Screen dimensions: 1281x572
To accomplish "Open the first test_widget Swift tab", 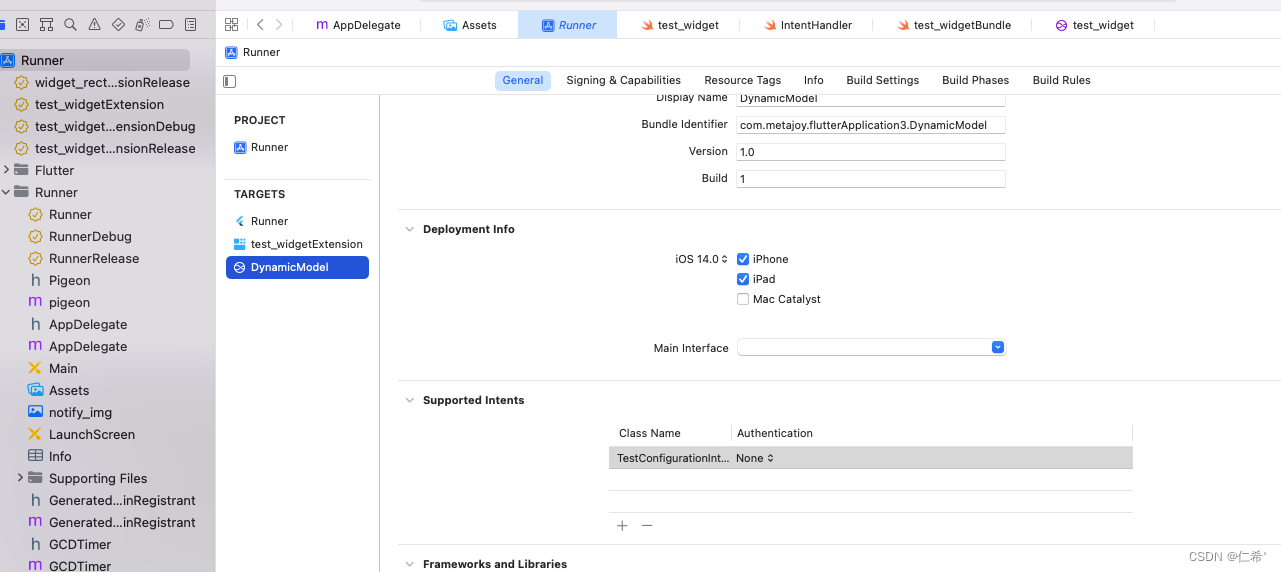I will 680,25.
